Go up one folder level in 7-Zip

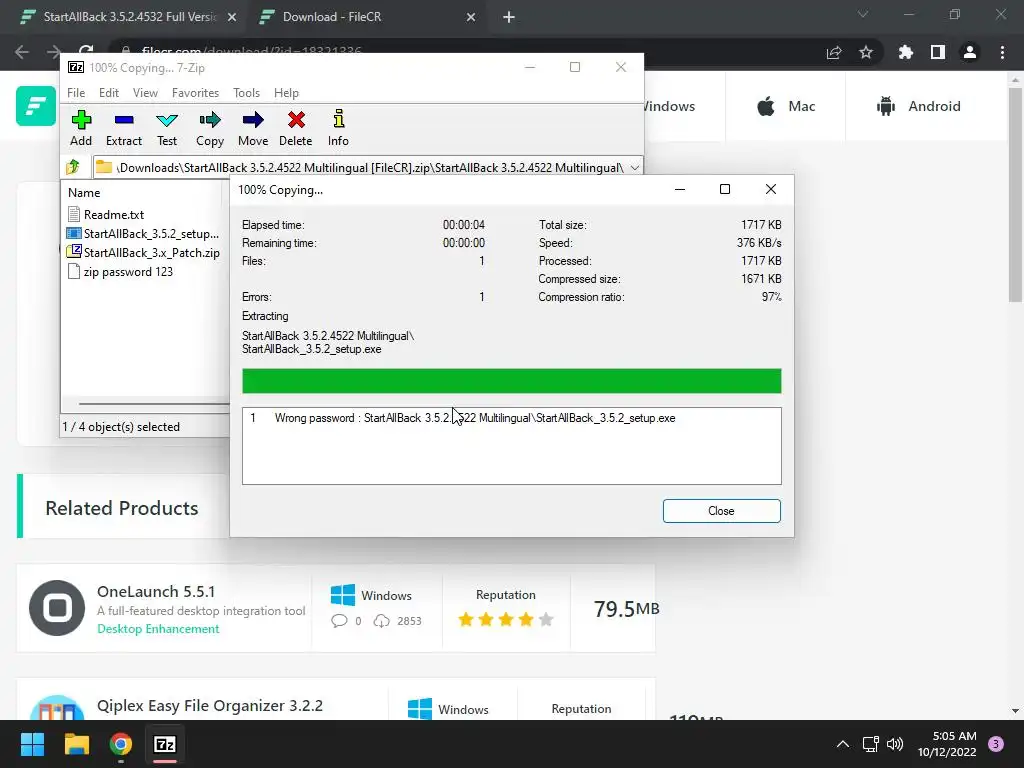[x=73, y=167]
